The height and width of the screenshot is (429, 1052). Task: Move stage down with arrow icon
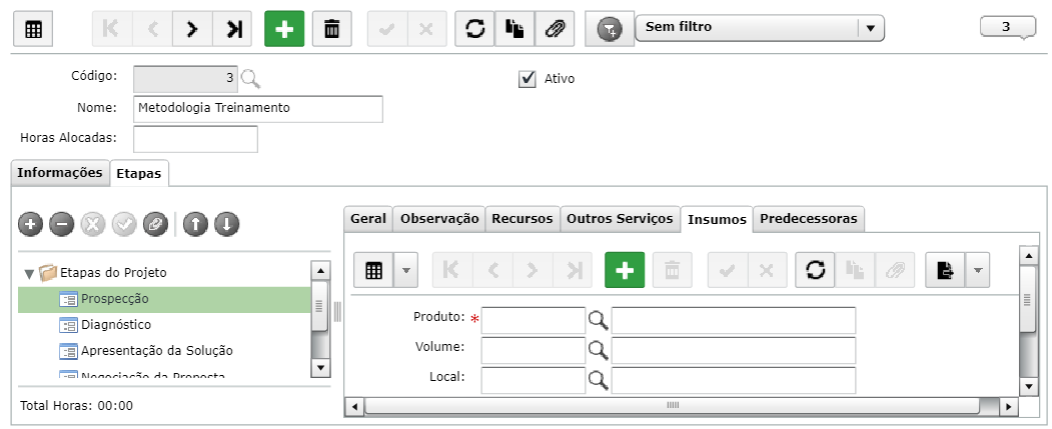coord(227,225)
